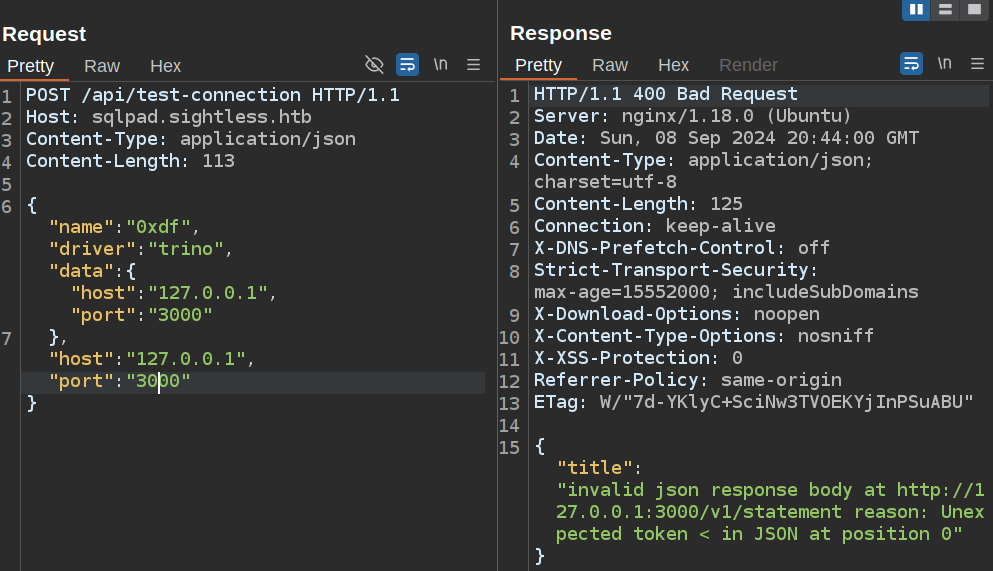Screen dimensions: 993x571
Task: Switch Request view to the Hex tab
Action: tap(166, 66)
